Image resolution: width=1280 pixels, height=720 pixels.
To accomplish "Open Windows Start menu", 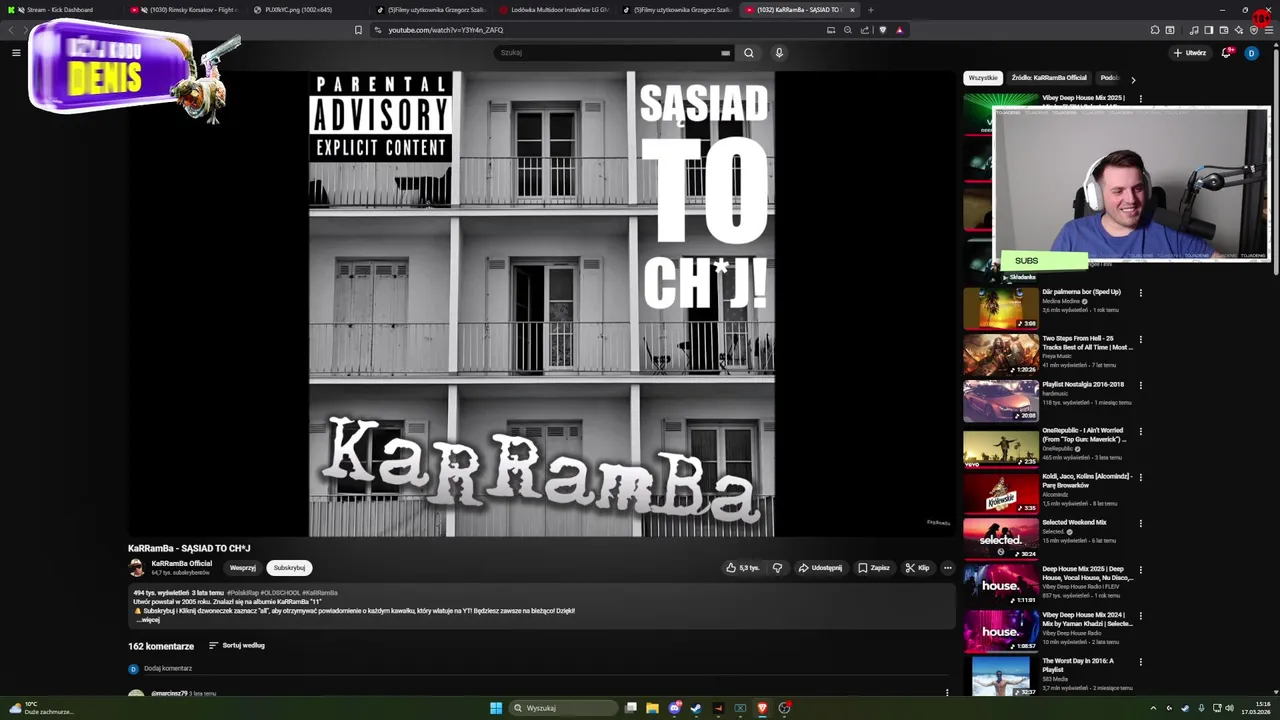I will (x=496, y=708).
